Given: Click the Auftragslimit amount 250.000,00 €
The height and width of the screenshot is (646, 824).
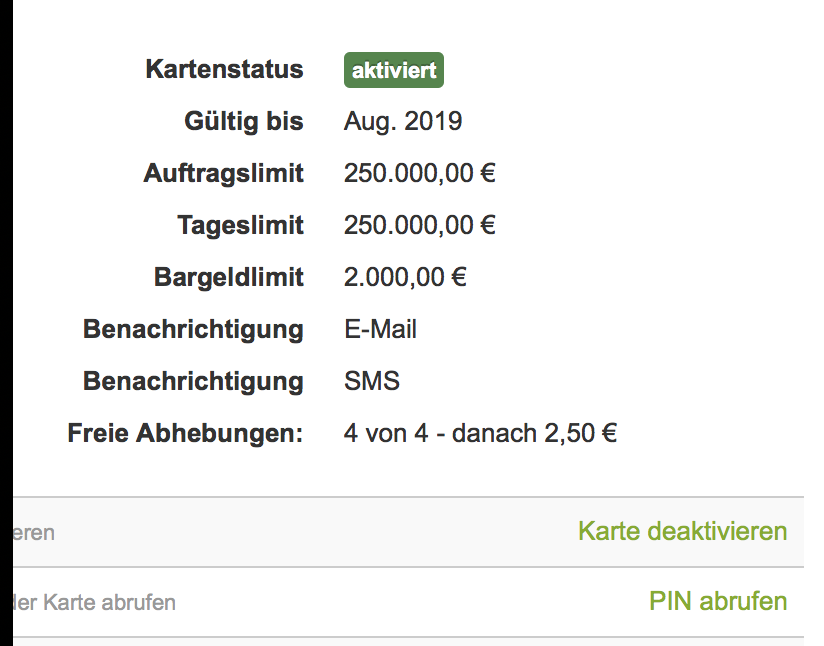Looking at the screenshot, I should click(x=420, y=174).
